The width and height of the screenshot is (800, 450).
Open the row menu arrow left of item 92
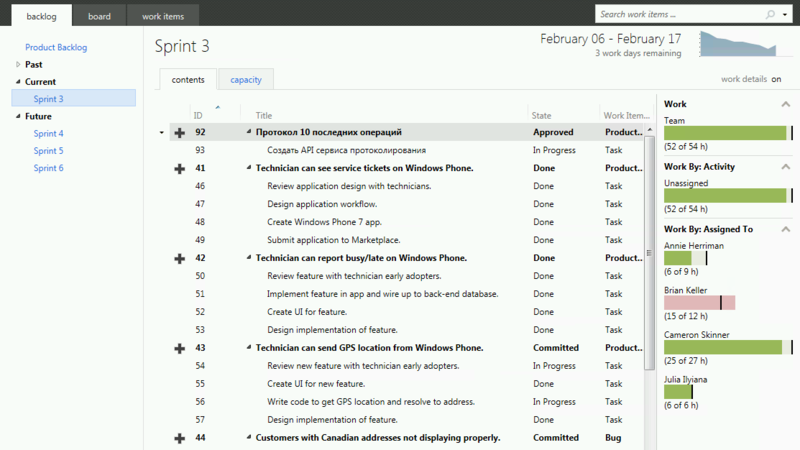tap(162, 133)
